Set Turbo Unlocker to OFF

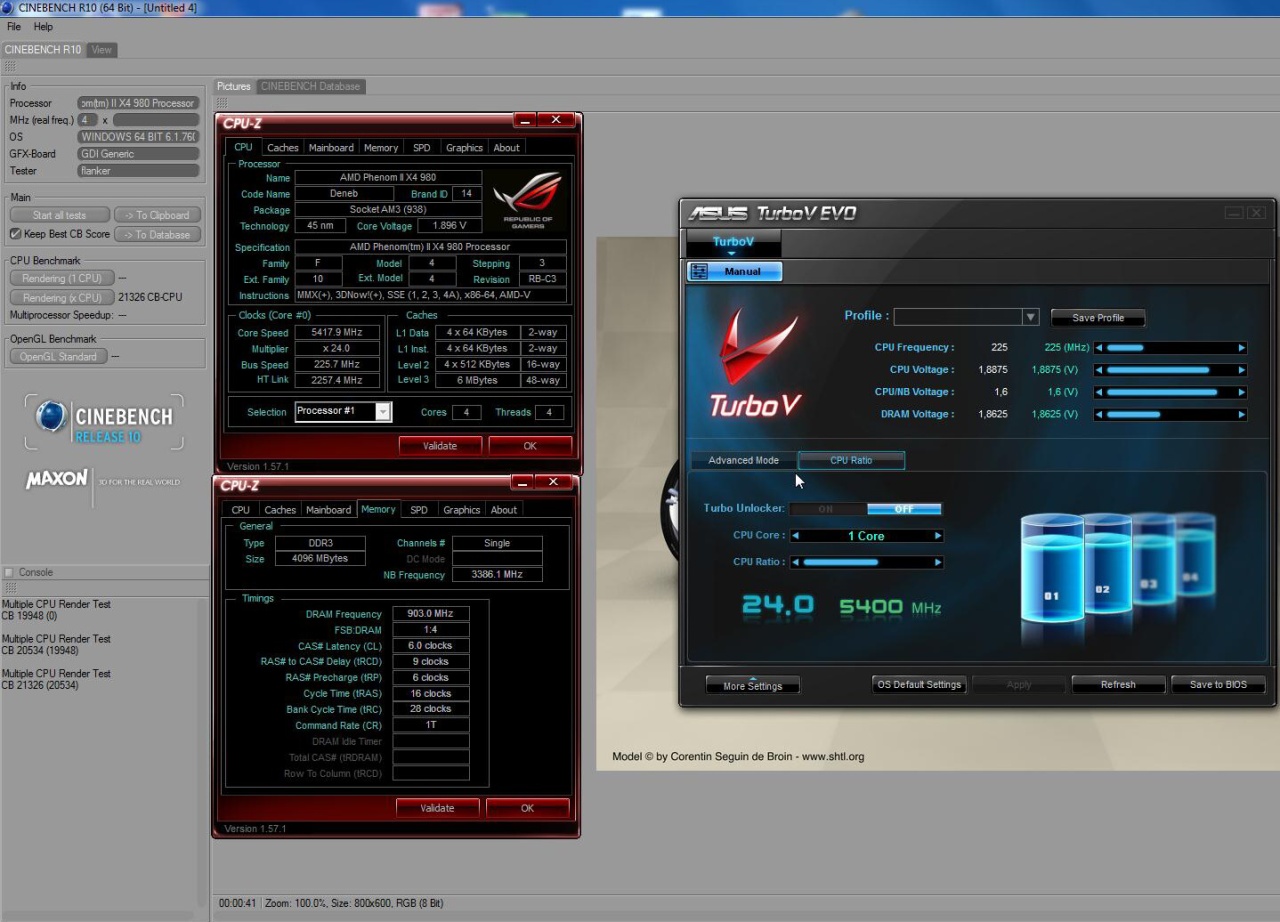(904, 509)
